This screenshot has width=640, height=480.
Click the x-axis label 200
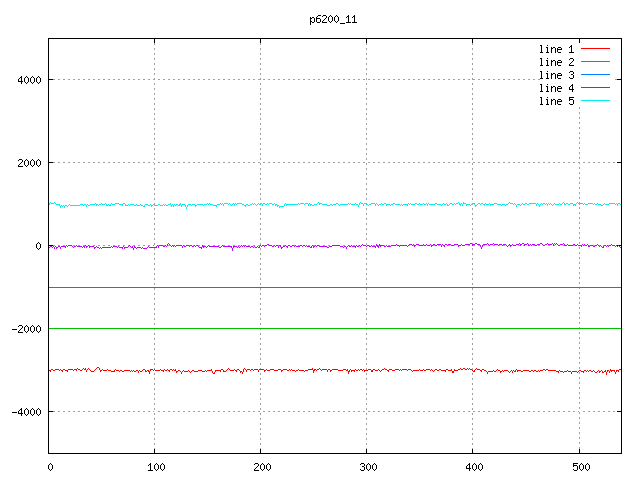click(262, 467)
